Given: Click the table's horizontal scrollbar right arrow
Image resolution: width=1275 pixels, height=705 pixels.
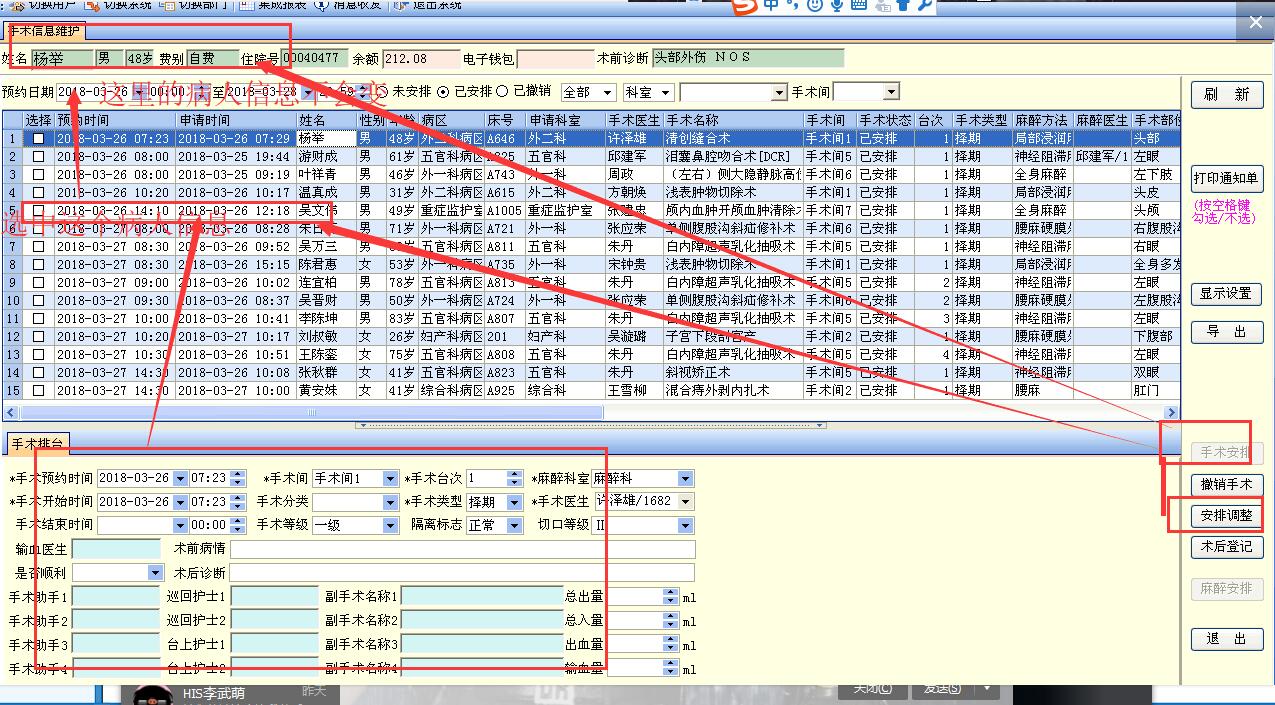Looking at the screenshot, I should 1172,412.
